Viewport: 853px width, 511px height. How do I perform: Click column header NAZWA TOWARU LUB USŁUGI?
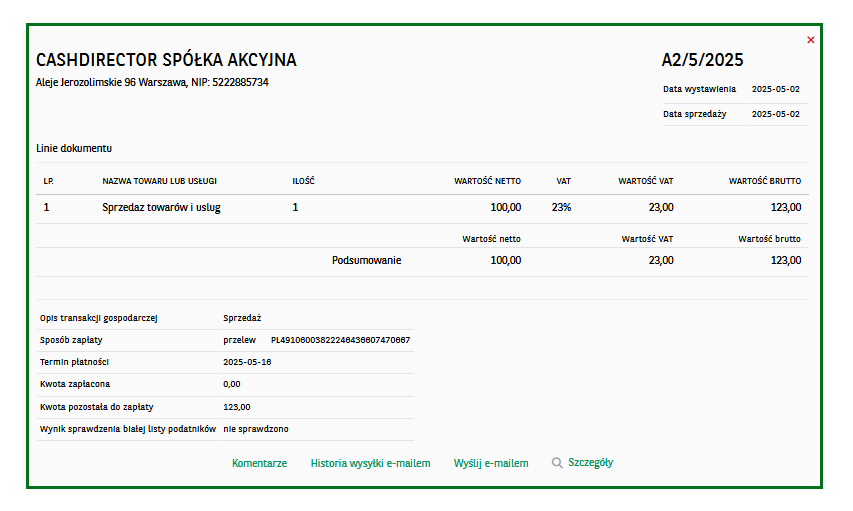click(x=159, y=181)
